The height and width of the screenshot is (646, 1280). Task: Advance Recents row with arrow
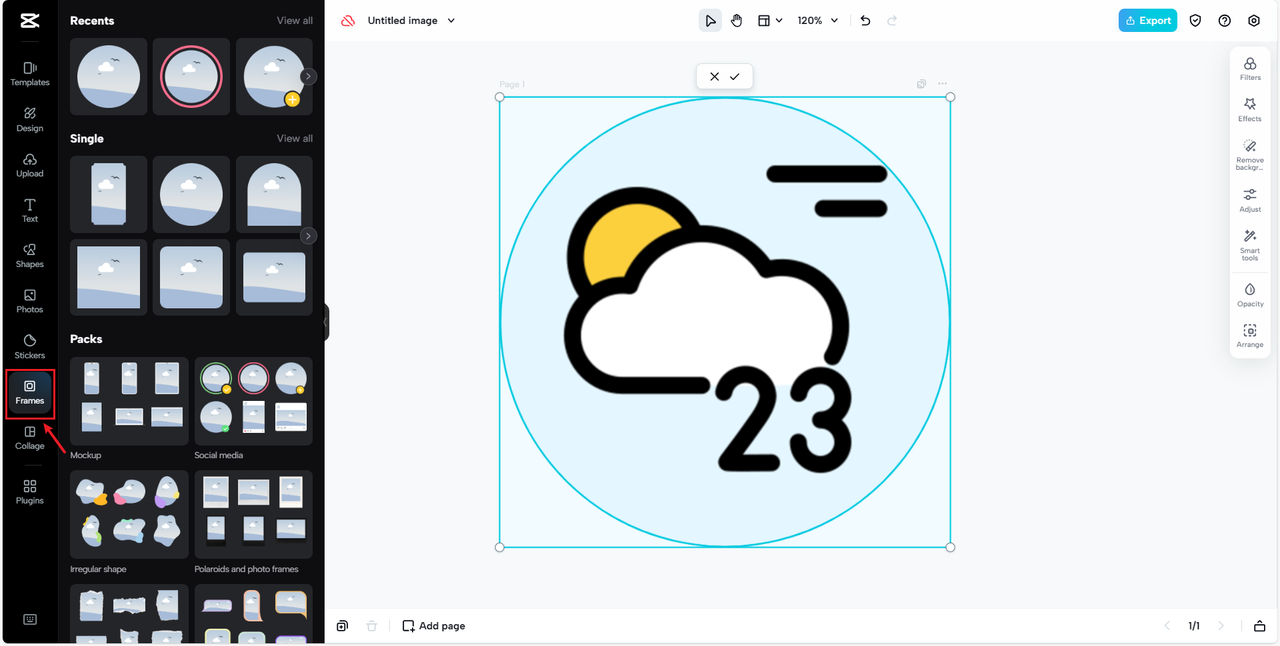click(308, 76)
